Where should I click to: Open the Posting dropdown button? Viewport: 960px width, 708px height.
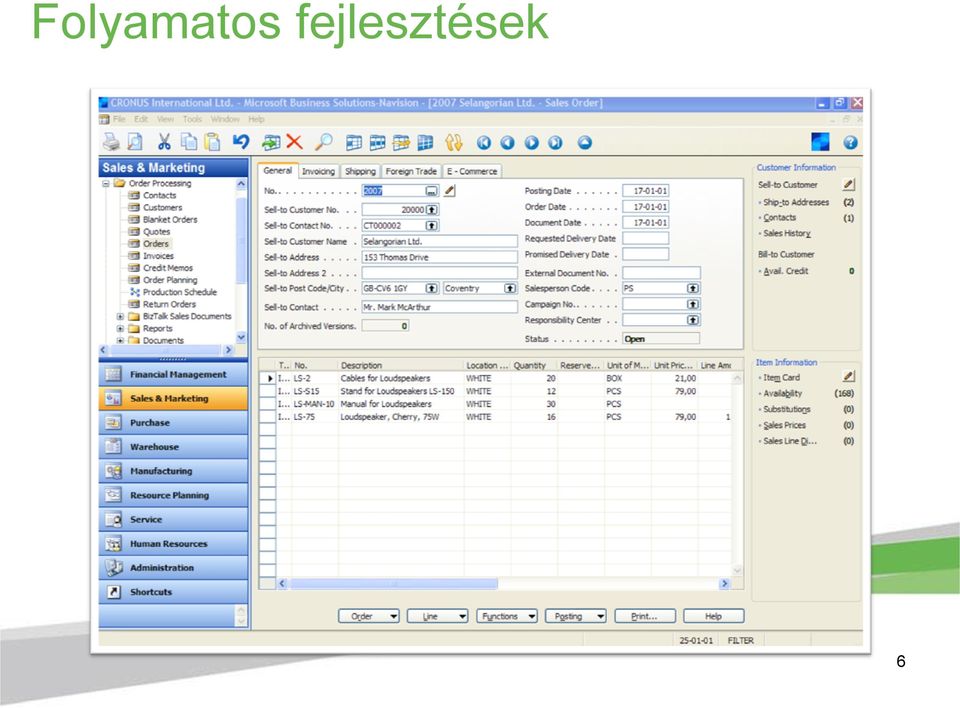point(576,616)
